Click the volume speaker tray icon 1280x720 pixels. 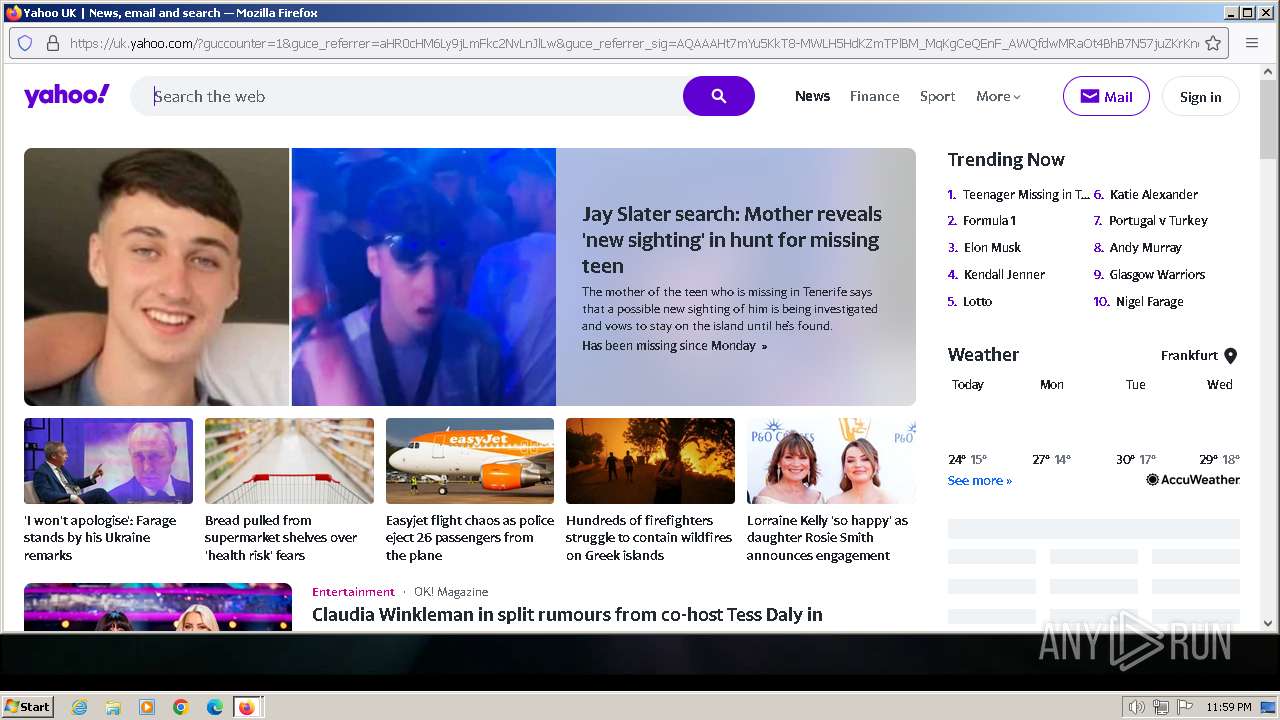(1136, 707)
